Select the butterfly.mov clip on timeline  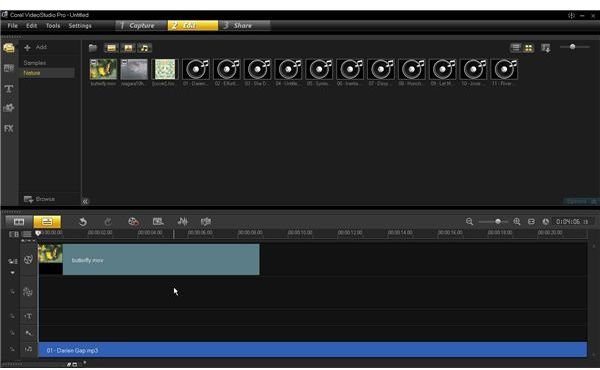tap(149, 259)
